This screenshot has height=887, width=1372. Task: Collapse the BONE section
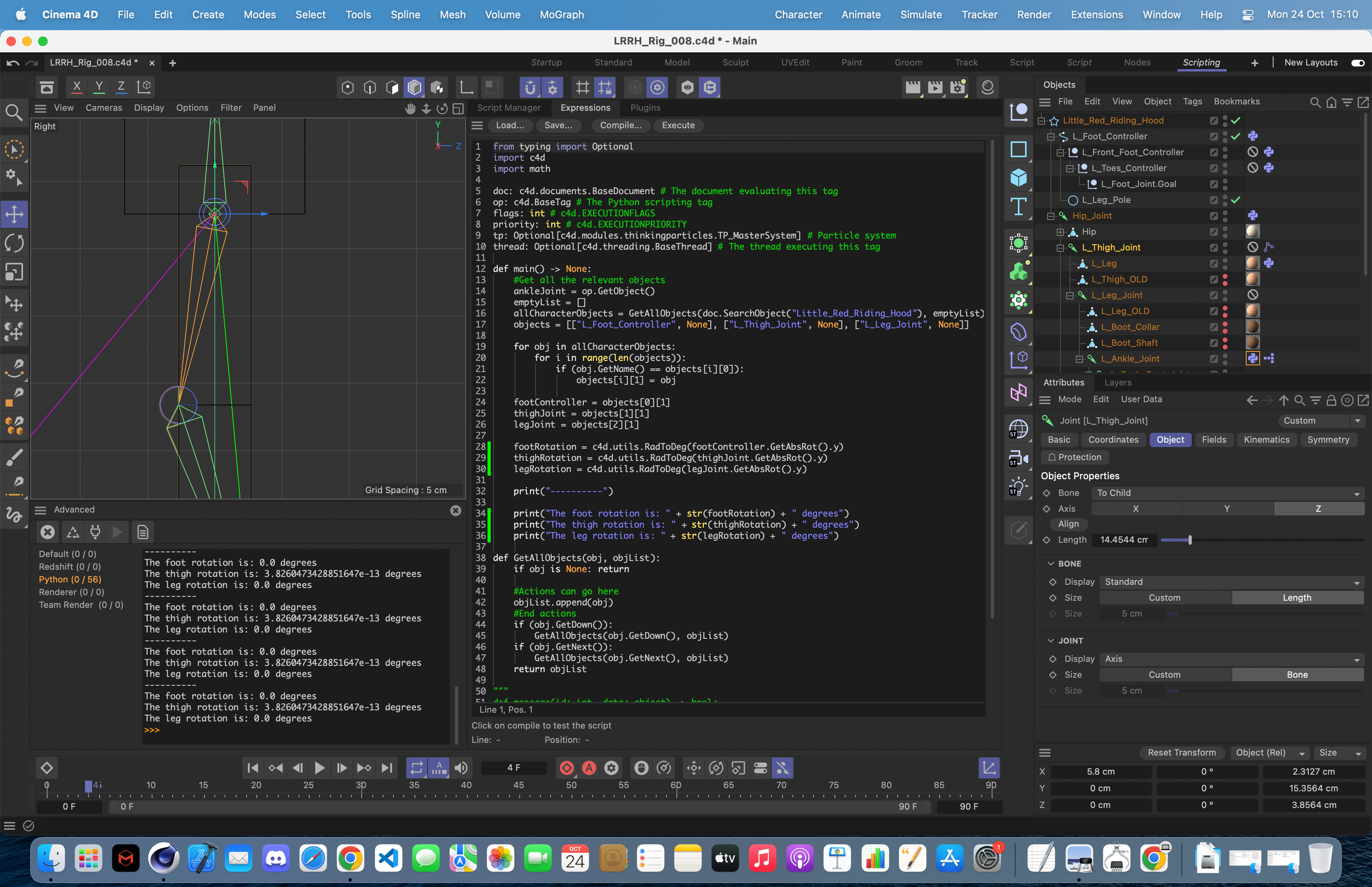click(1051, 564)
